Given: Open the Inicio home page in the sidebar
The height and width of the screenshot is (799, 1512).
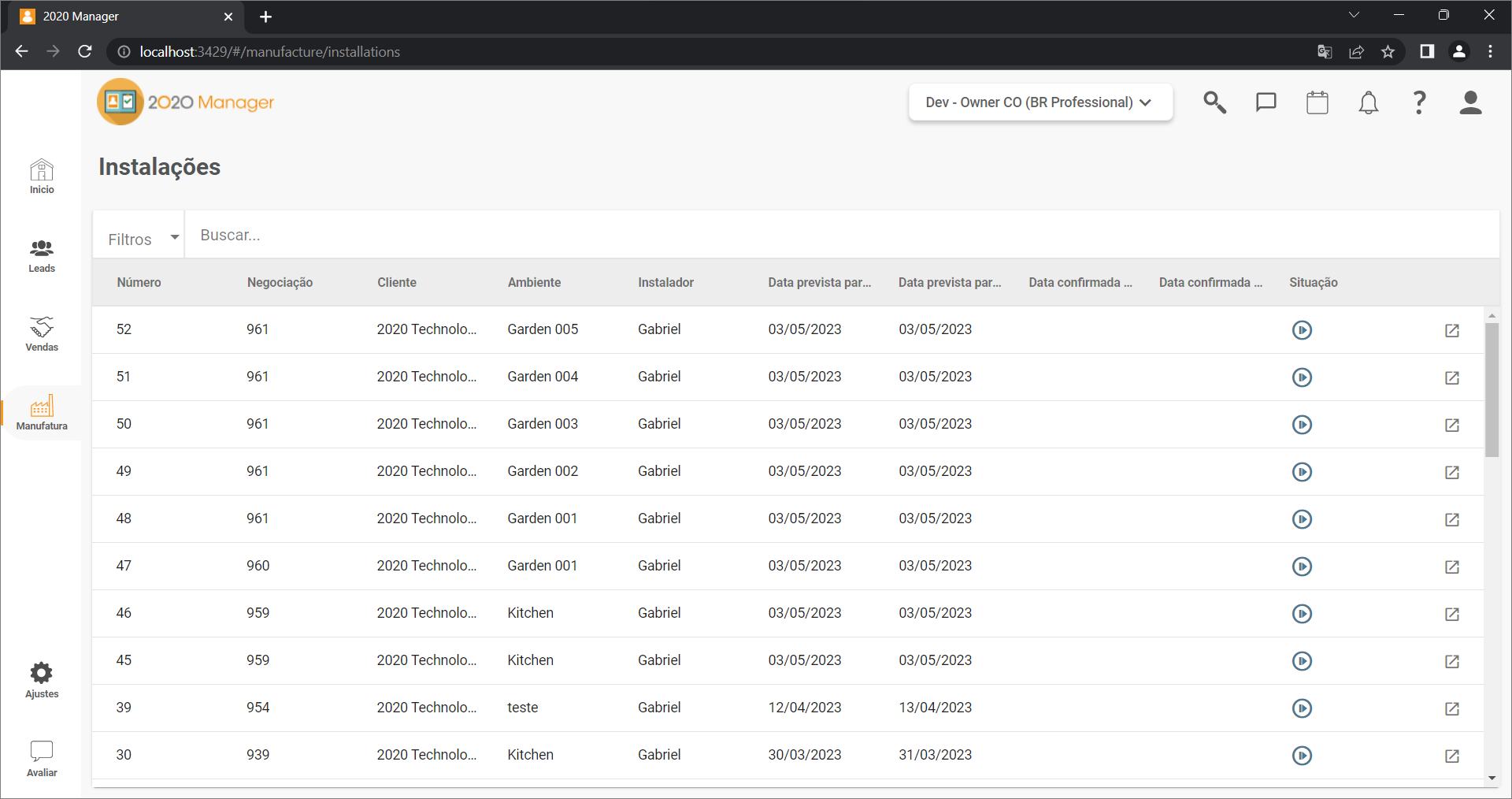Looking at the screenshot, I should (42, 177).
